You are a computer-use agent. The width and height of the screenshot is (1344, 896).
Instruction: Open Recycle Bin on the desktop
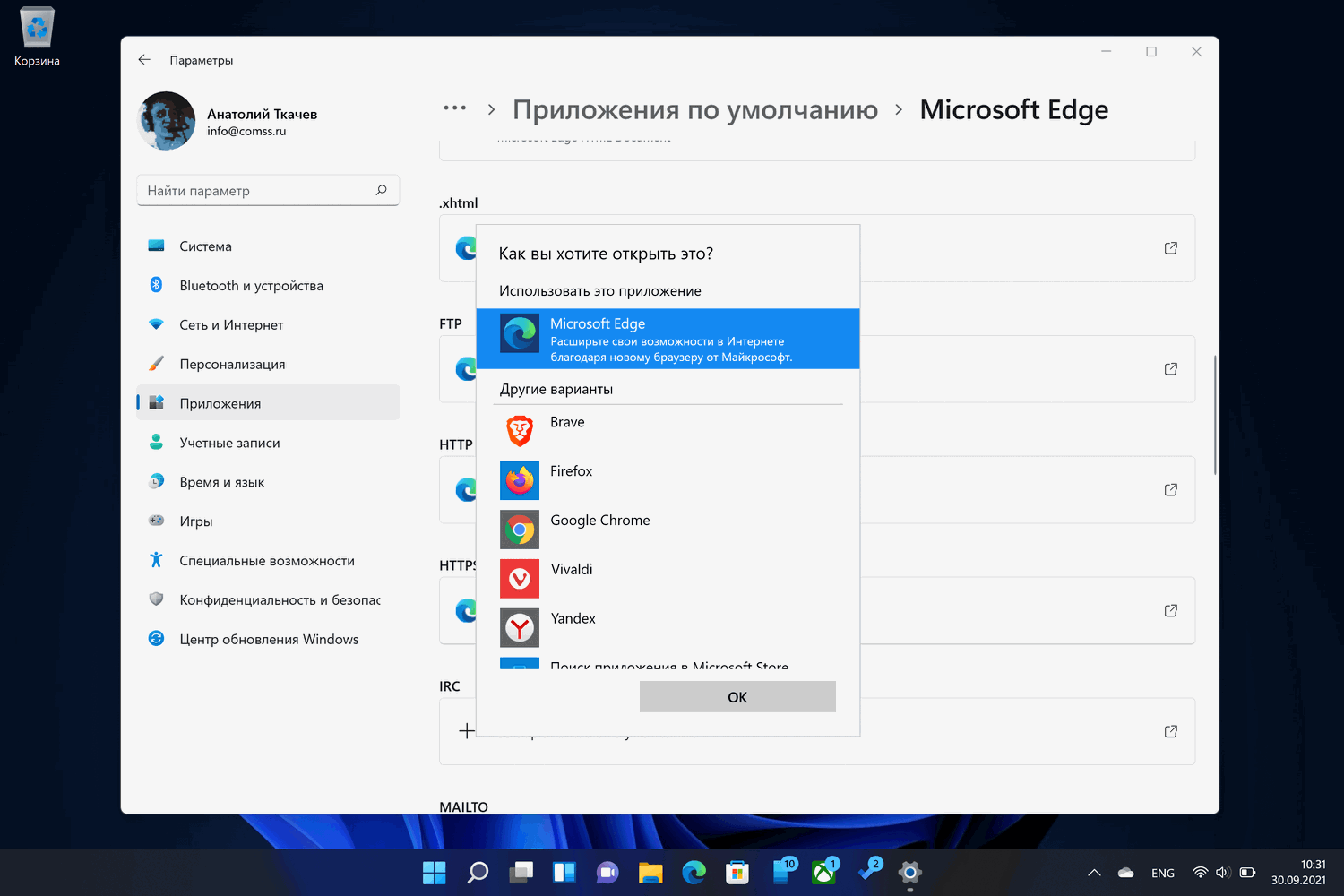[37, 37]
